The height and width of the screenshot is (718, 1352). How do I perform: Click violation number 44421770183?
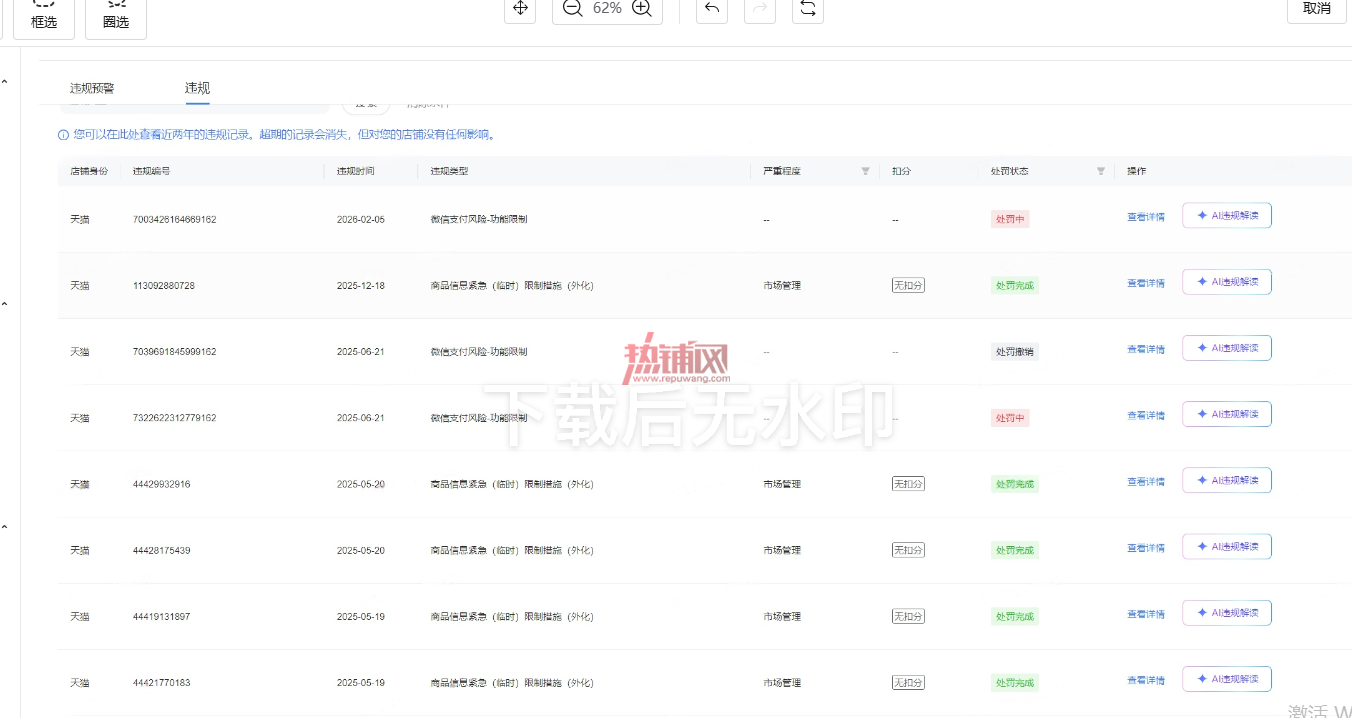click(x=161, y=683)
